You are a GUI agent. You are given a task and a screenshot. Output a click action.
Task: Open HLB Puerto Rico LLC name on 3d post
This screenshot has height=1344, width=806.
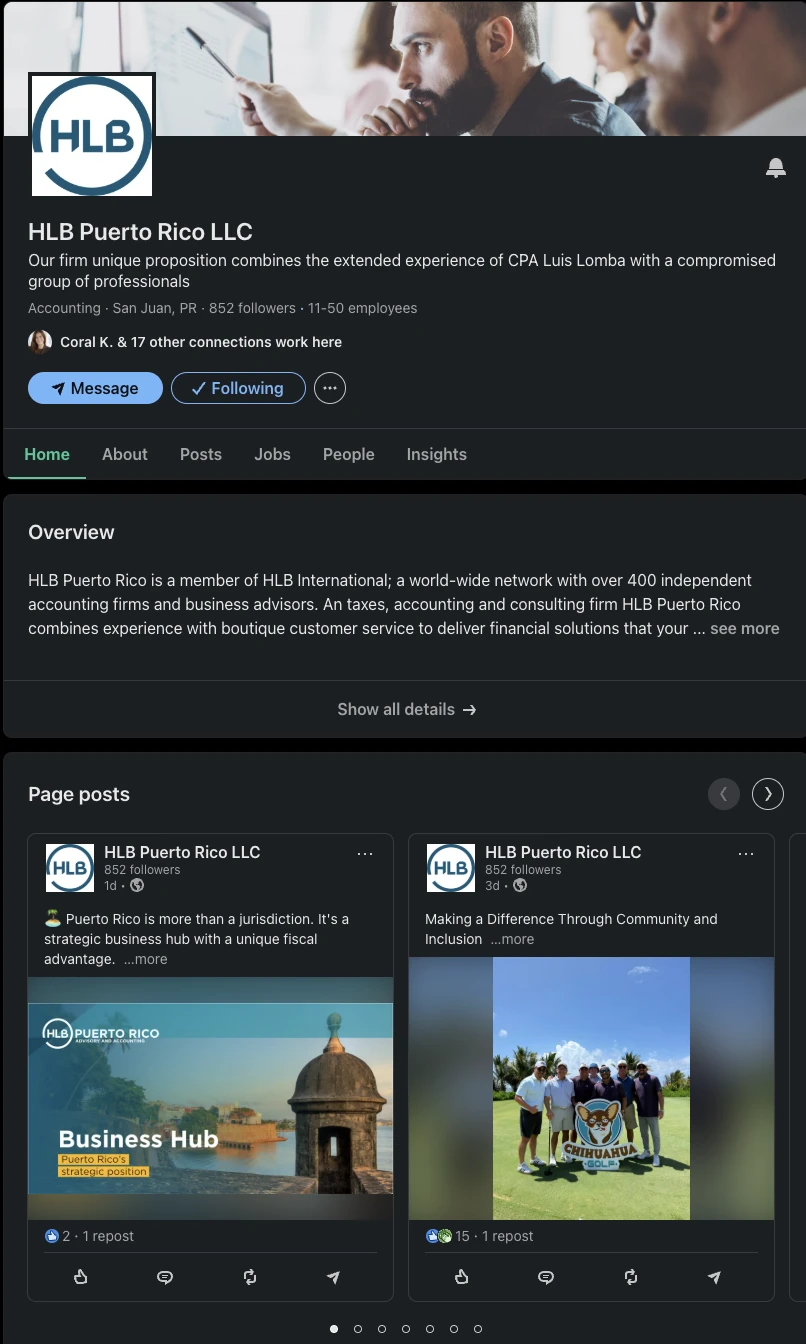[563, 852]
